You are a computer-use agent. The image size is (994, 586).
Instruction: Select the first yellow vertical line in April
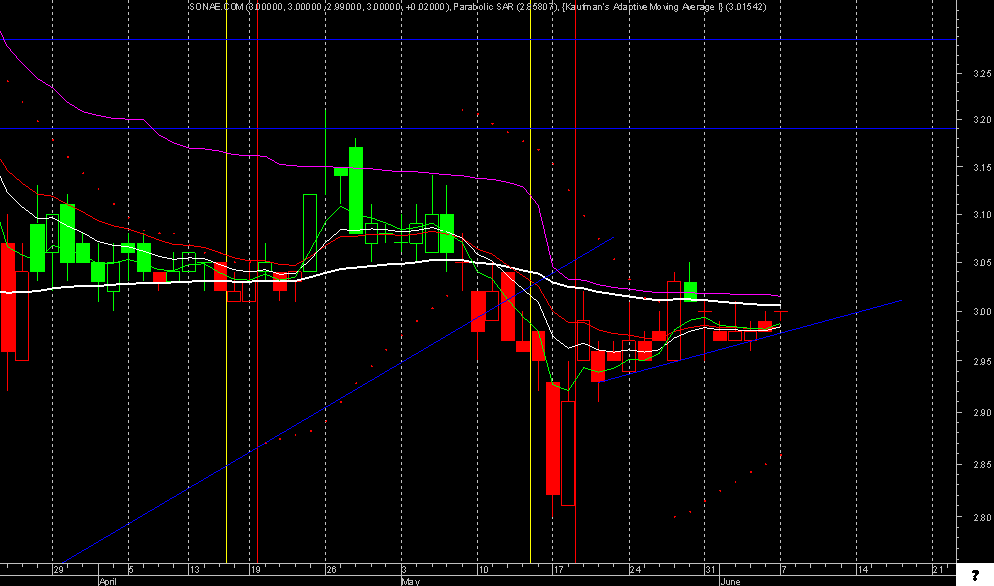[x=226, y=282]
